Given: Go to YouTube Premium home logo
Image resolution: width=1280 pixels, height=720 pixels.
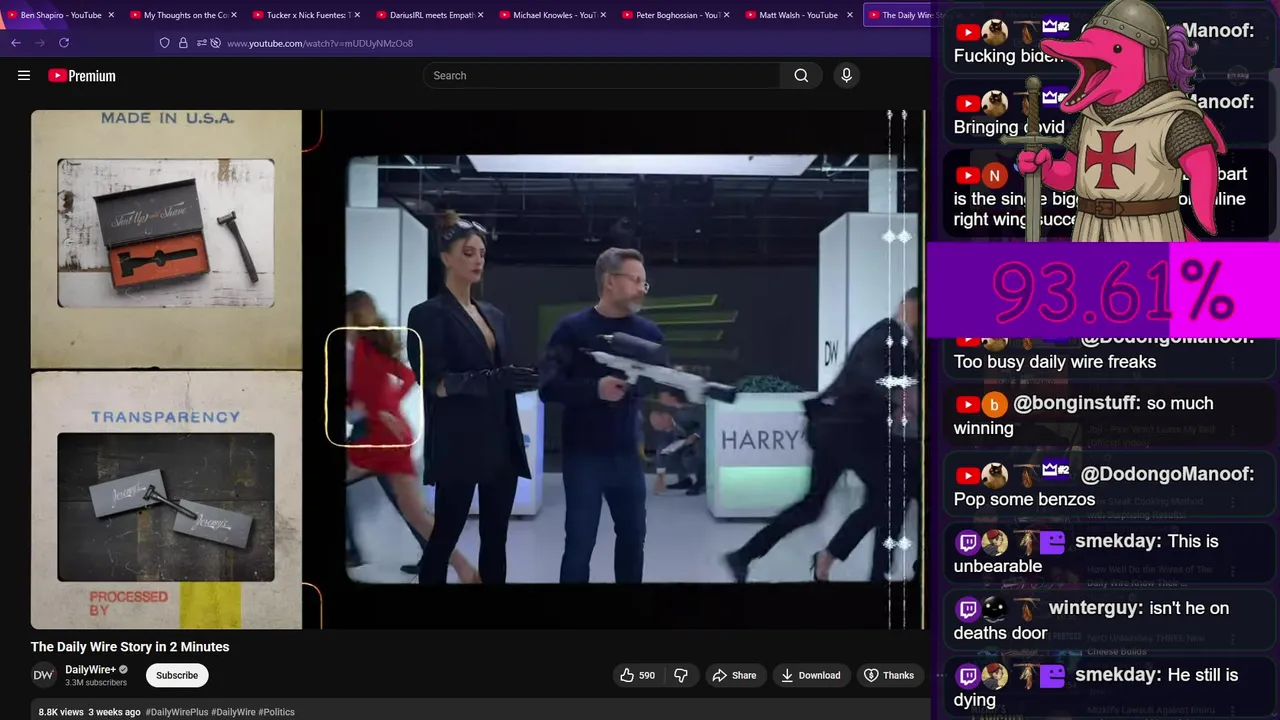Looking at the screenshot, I should pos(82,76).
